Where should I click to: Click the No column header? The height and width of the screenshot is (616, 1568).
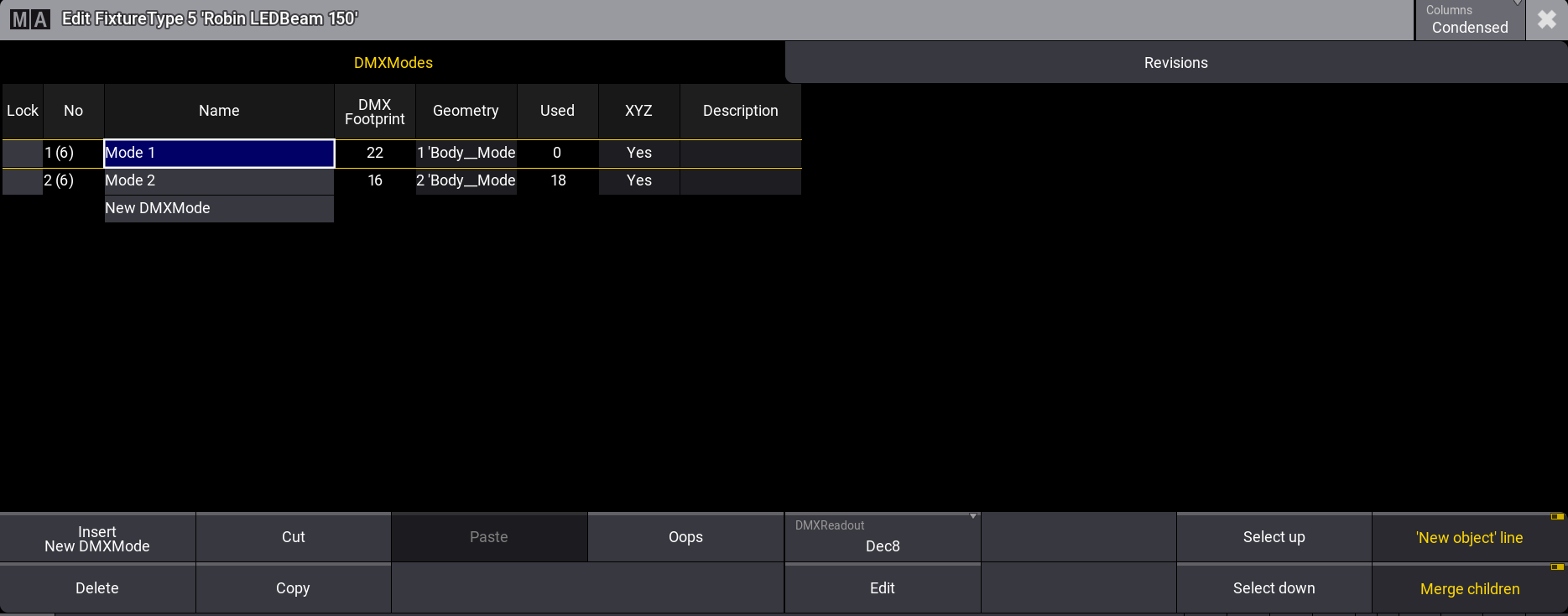coord(74,111)
